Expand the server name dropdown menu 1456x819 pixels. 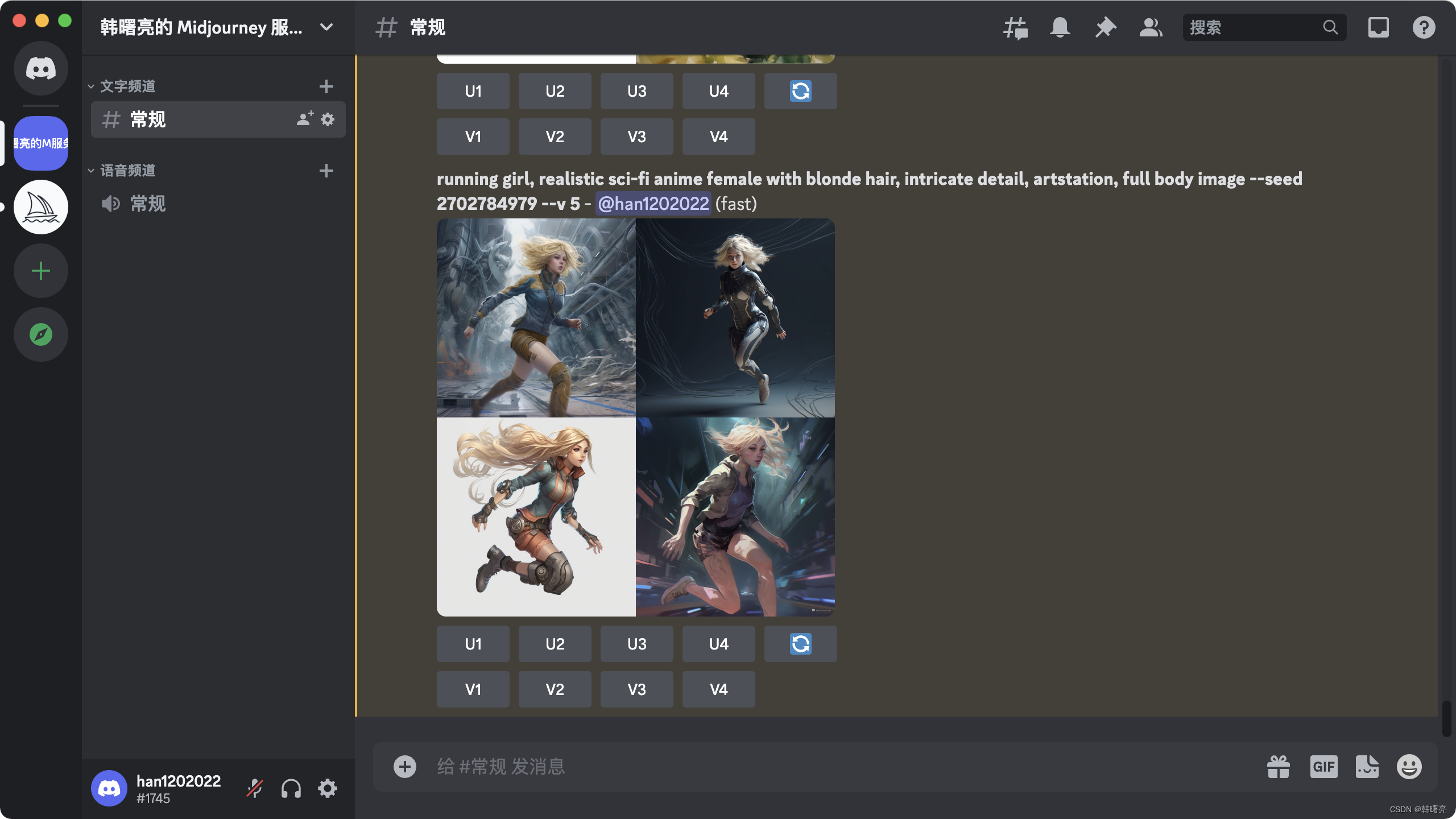pos(326,27)
